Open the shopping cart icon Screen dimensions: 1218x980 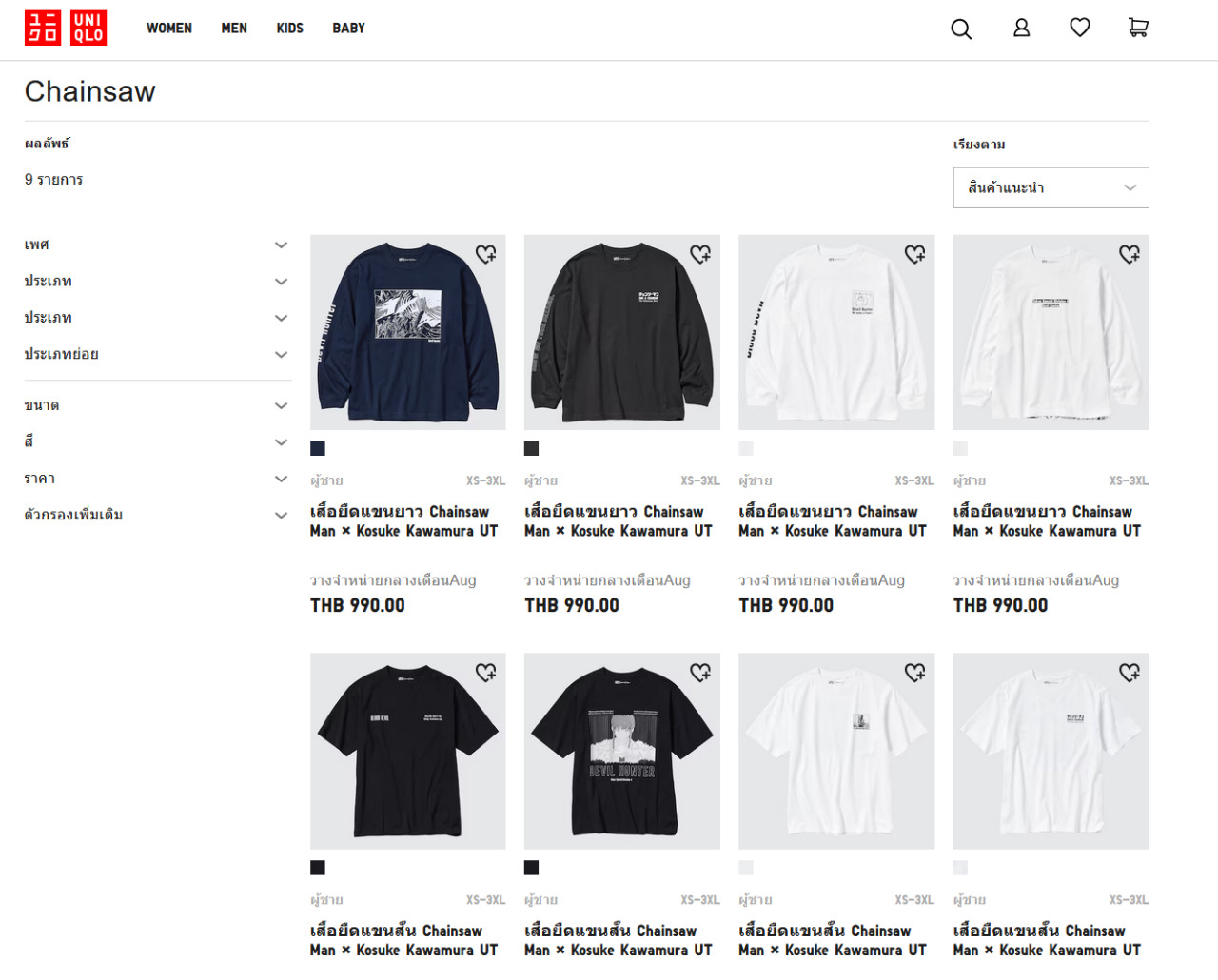point(1138,29)
